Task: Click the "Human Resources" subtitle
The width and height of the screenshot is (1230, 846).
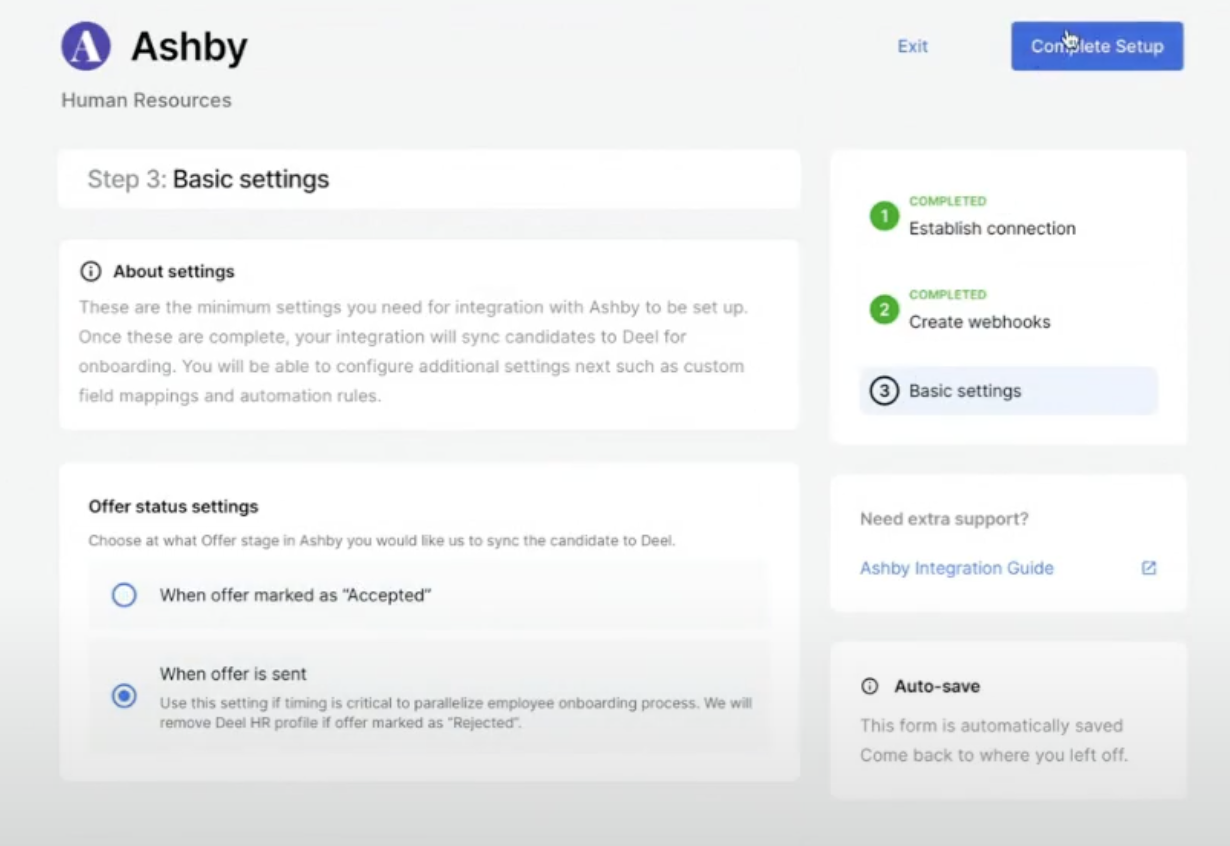Action: 146,100
